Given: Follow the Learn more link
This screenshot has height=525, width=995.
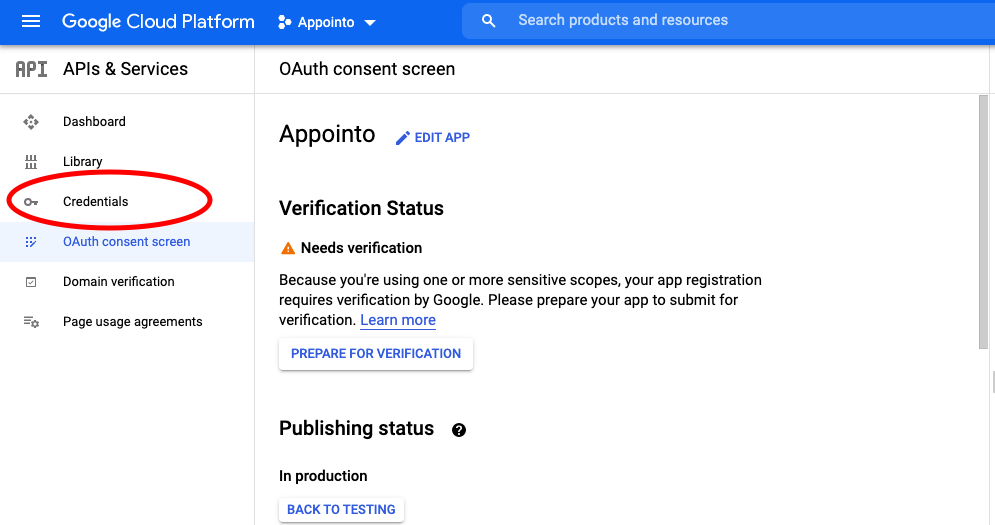Looking at the screenshot, I should (x=398, y=320).
